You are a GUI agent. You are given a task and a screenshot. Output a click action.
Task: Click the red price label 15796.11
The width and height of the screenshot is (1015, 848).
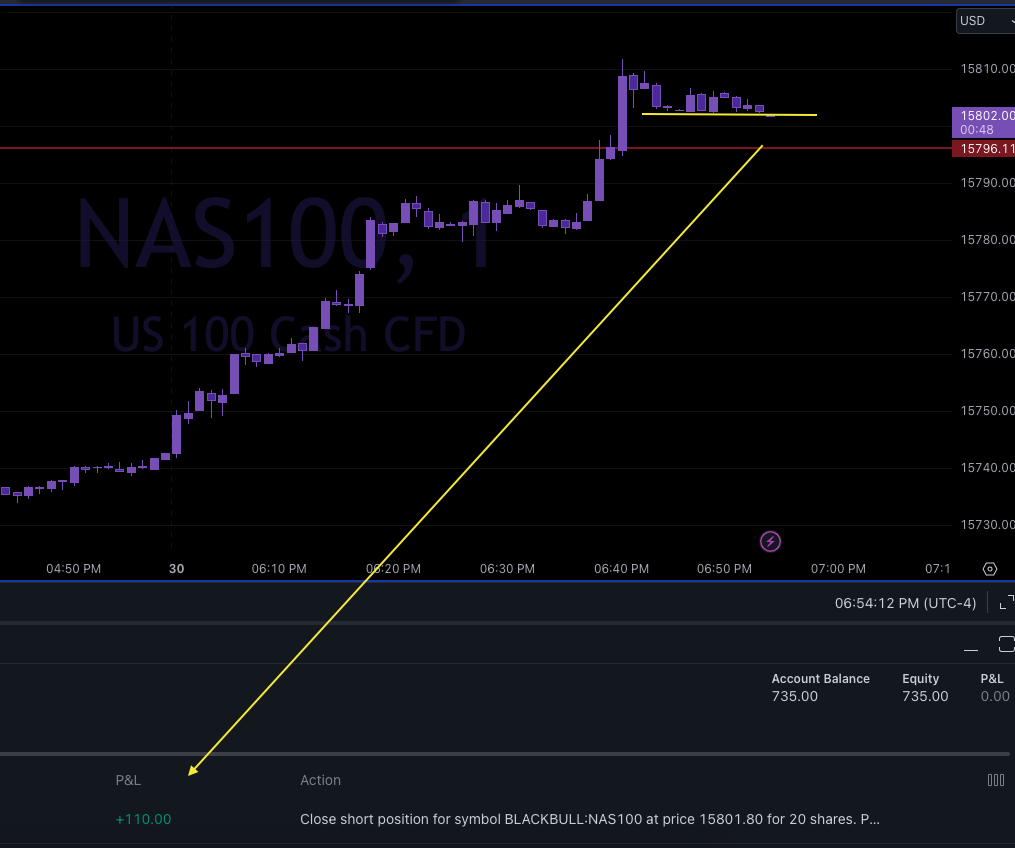(984, 149)
